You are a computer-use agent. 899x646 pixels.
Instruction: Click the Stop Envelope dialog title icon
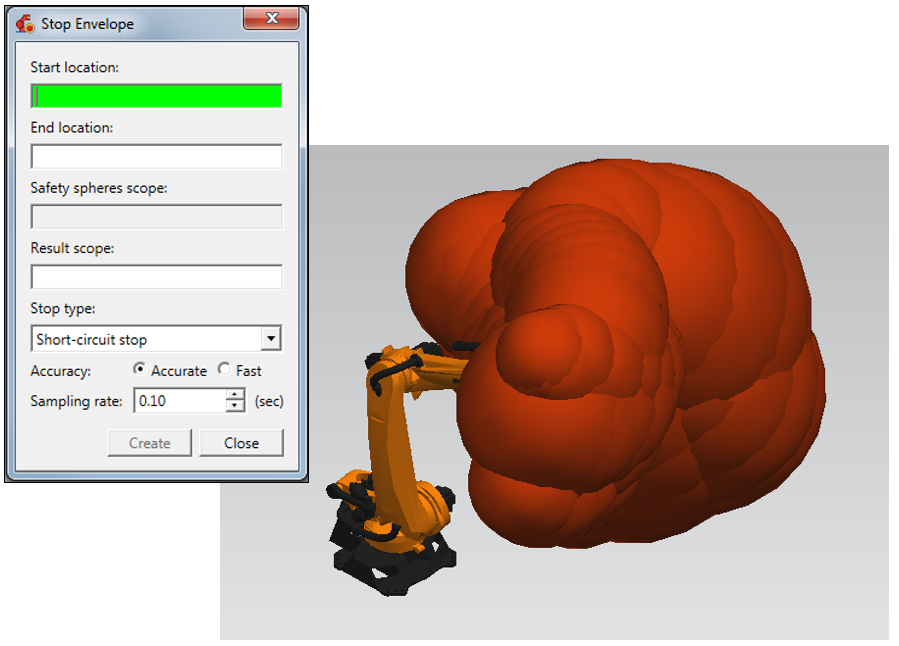point(24,23)
